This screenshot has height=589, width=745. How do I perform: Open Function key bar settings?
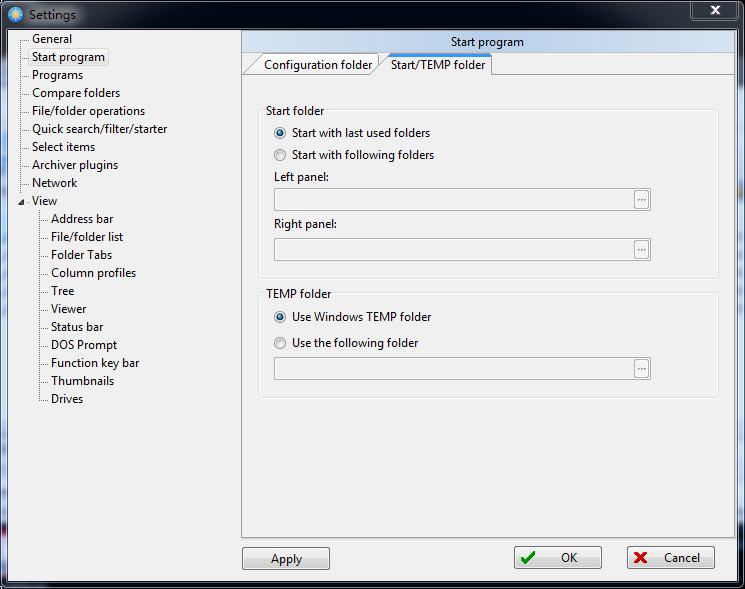point(95,363)
